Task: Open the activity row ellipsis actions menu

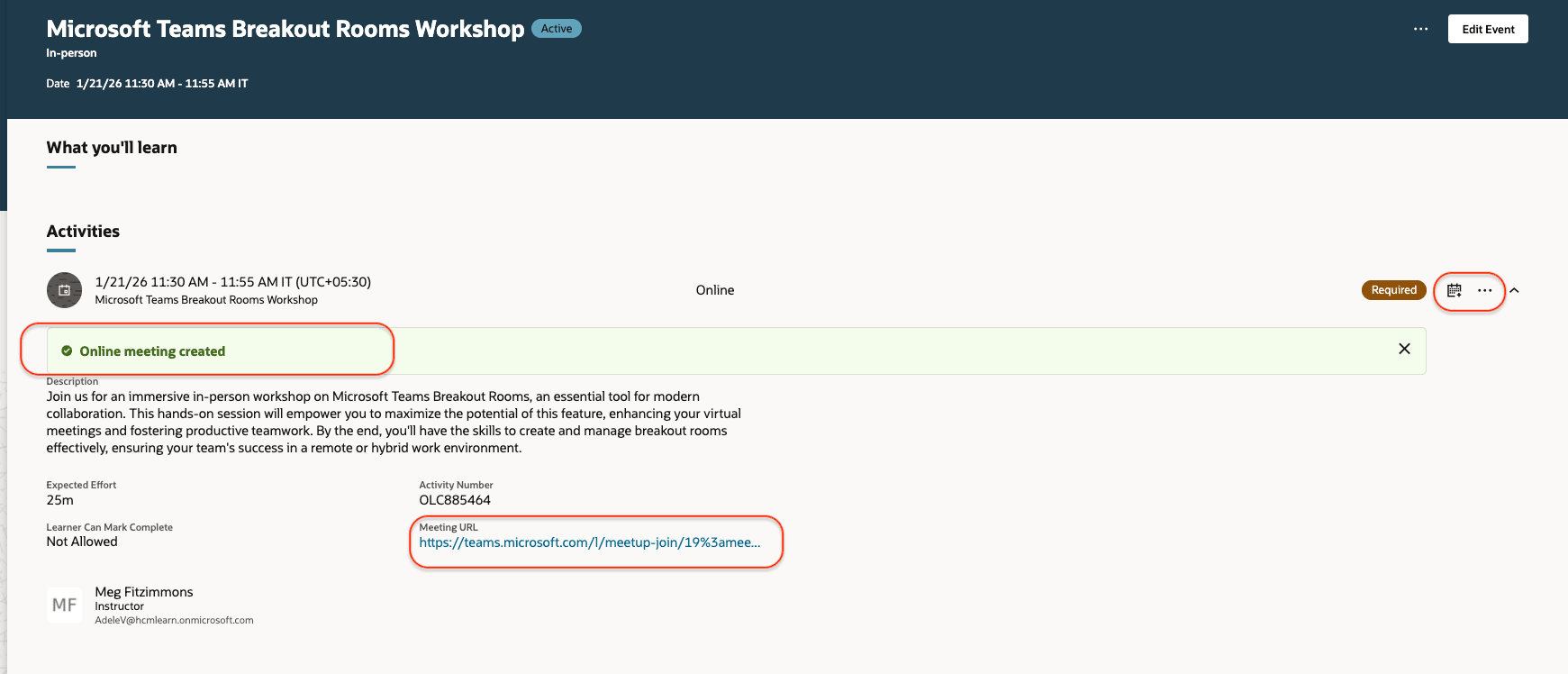Action: click(x=1485, y=290)
